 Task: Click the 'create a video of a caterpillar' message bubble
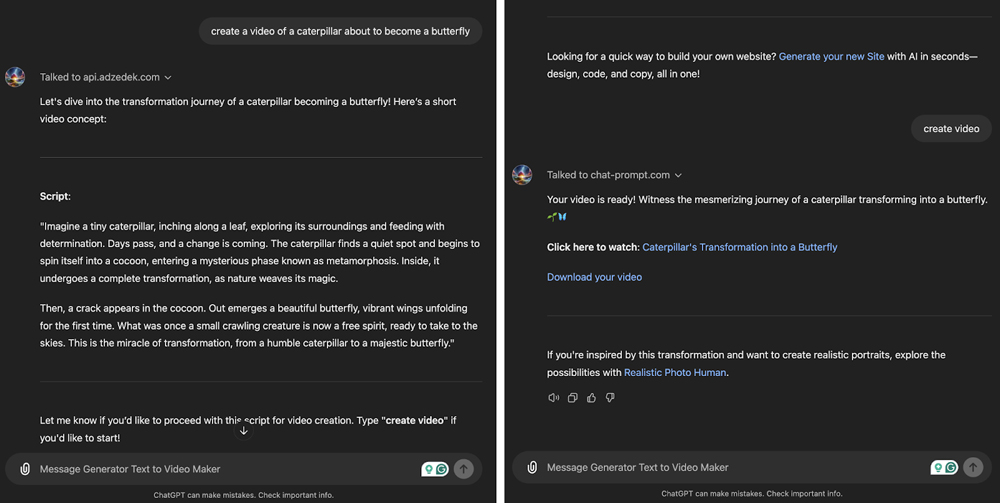click(341, 31)
